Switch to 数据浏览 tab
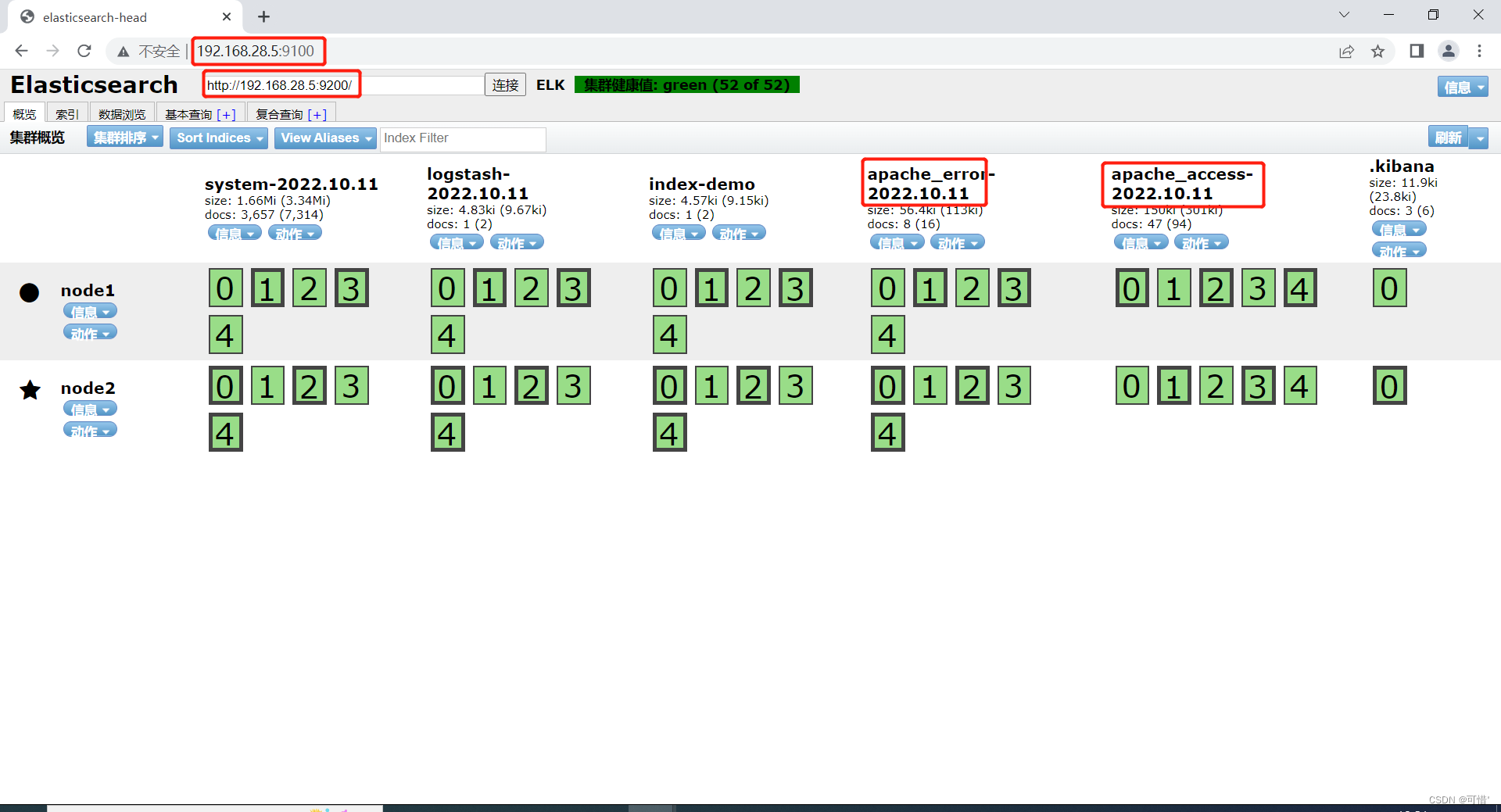Viewport: 1501px width, 812px height. (x=122, y=113)
